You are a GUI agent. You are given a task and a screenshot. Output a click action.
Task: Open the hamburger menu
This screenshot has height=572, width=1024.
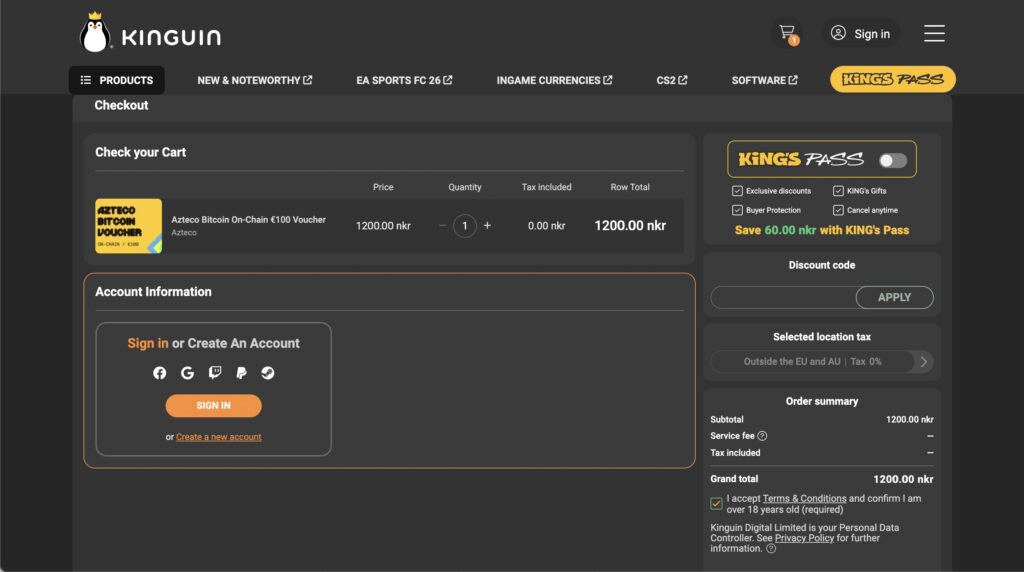934,33
